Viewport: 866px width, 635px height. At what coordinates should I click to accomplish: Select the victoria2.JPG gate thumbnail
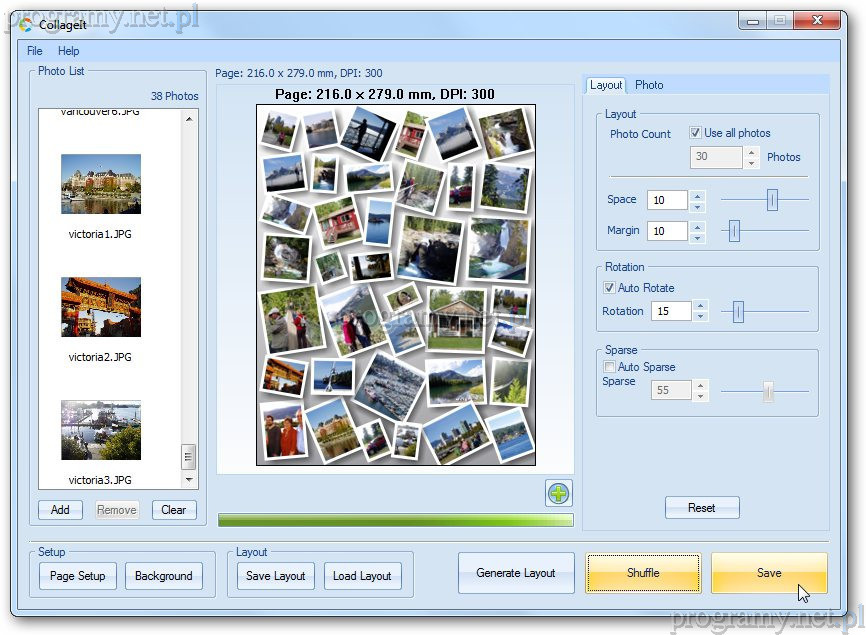pos(100,307)
